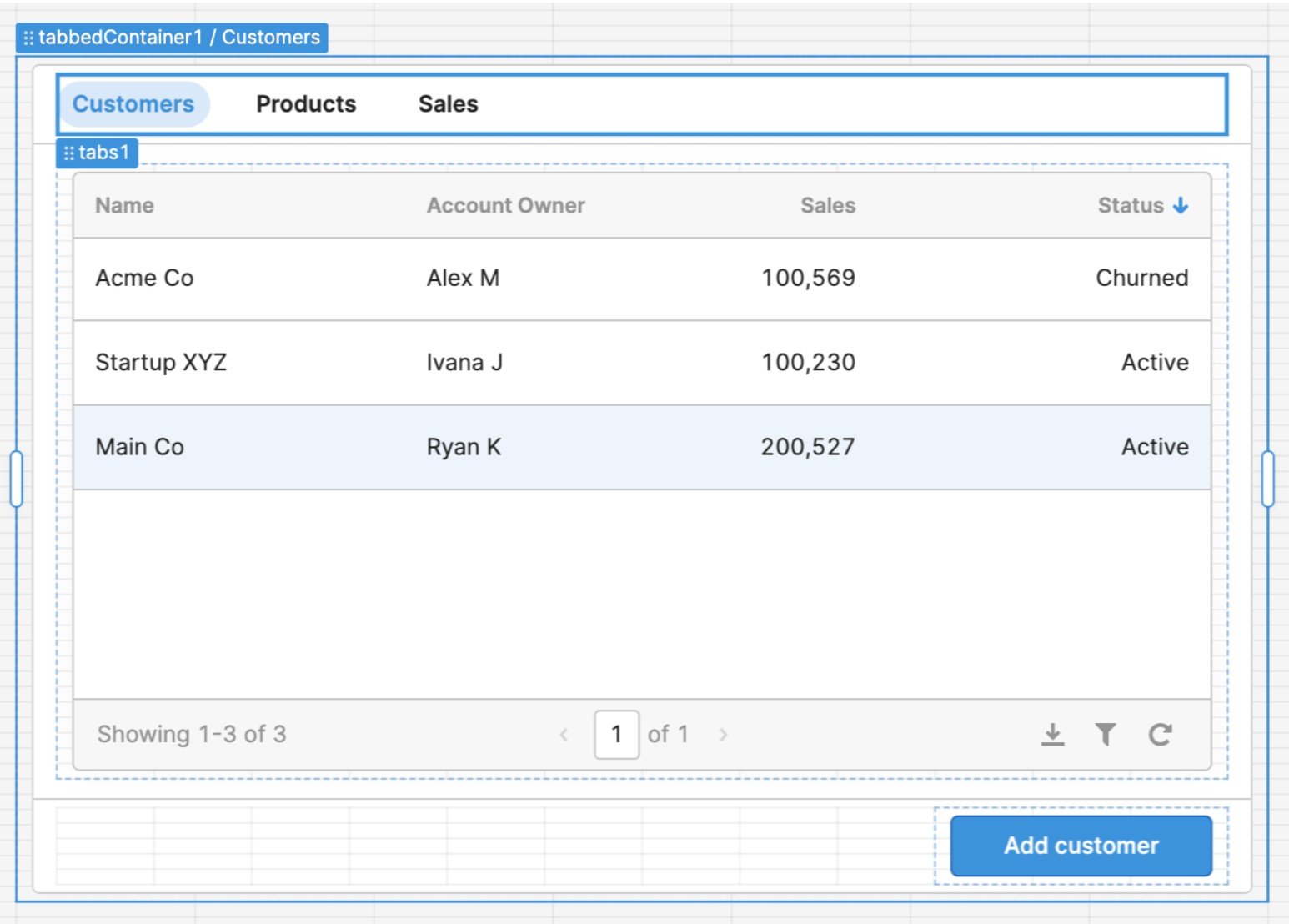
Task: Sort by the Account Owner column header
Action: tap(505, 205)
